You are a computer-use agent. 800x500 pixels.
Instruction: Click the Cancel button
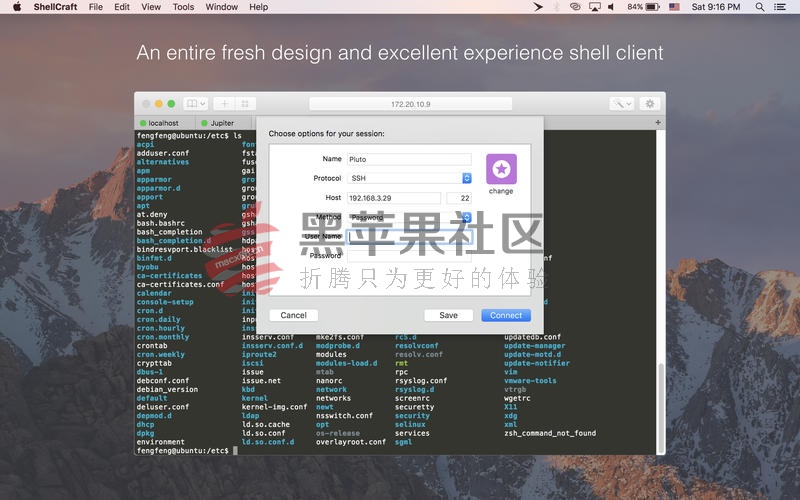click(x=293, y=315)
